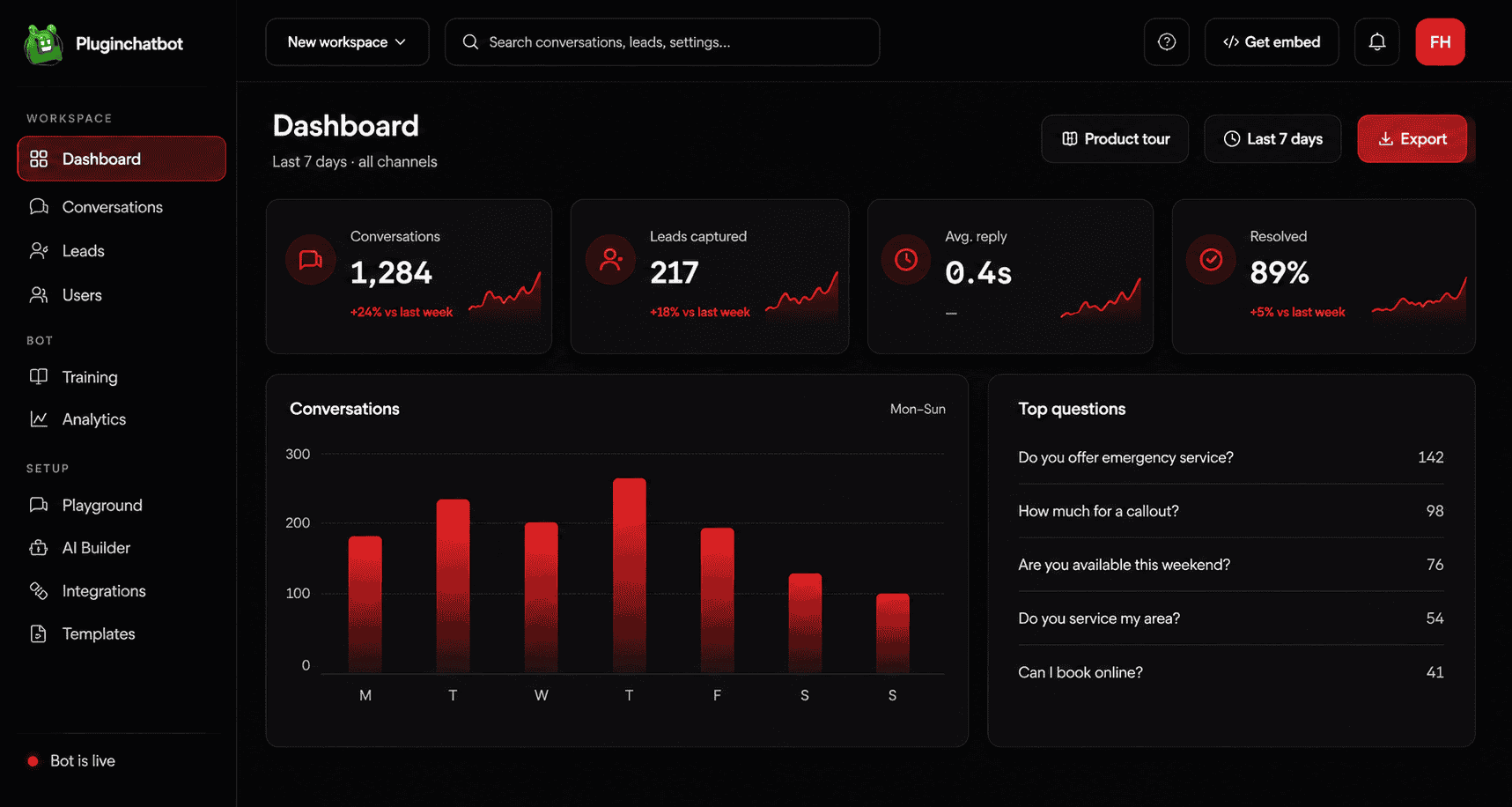The width and height of the screenshot is (1512, 807).
Task: Select 'Are you available this weekend?' row
Action: pyautogui.click(x=1231, y=565)
